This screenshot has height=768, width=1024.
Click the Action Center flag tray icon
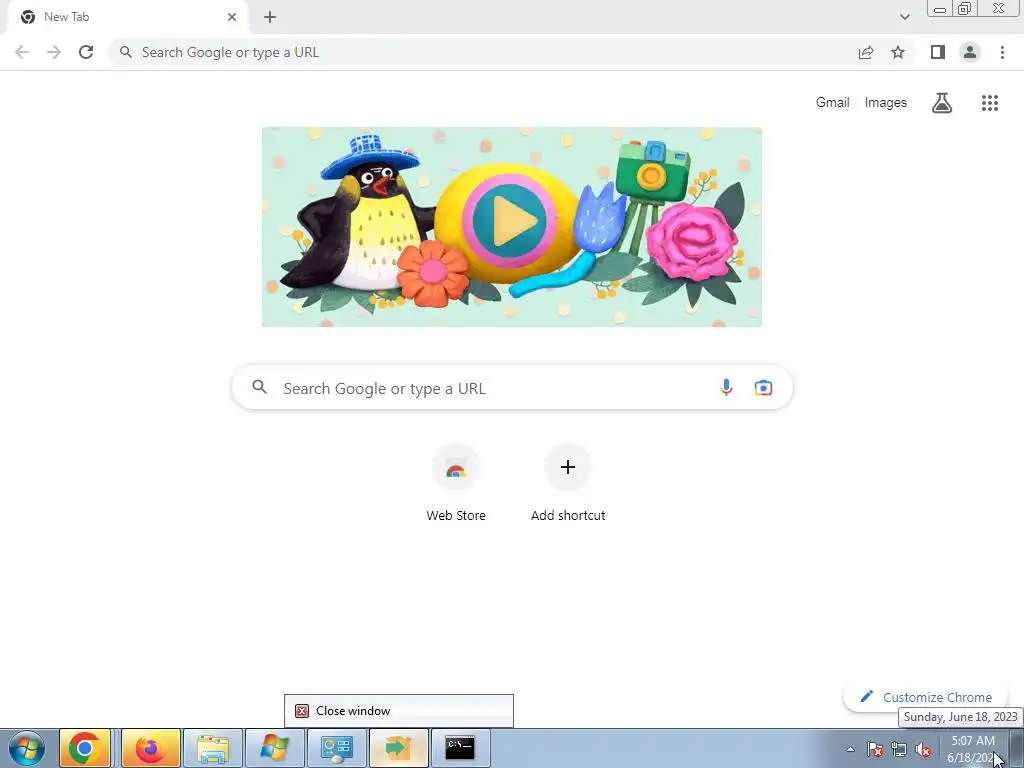pyautogui.click(x=875, y=749)
